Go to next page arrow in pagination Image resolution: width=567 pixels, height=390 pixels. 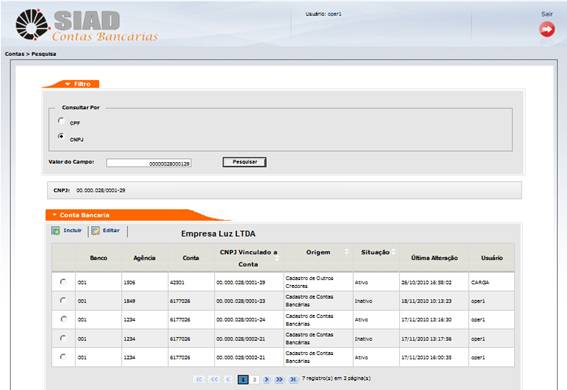pos(267,379)
